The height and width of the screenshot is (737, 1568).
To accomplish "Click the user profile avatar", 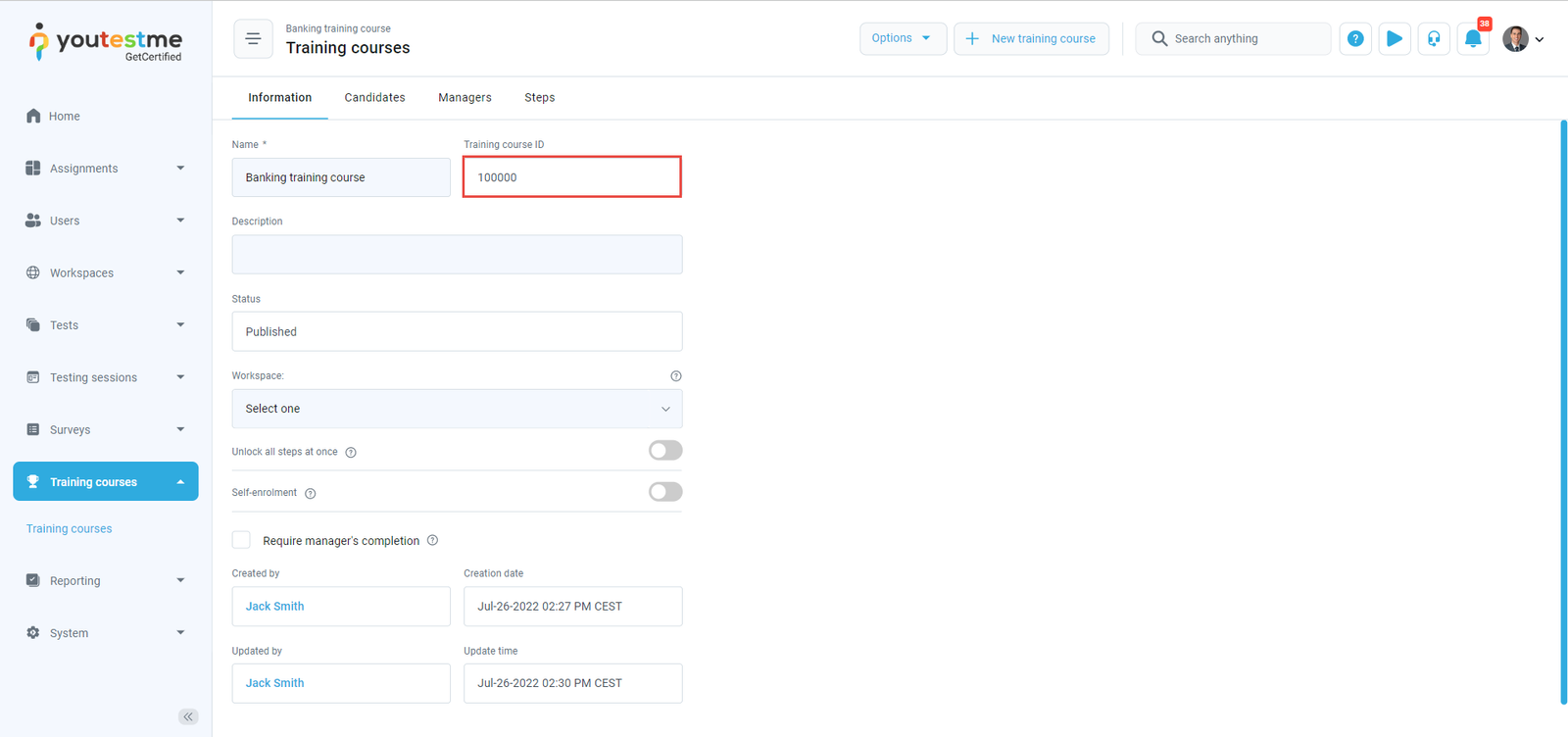I will [x=1515, y=39].
